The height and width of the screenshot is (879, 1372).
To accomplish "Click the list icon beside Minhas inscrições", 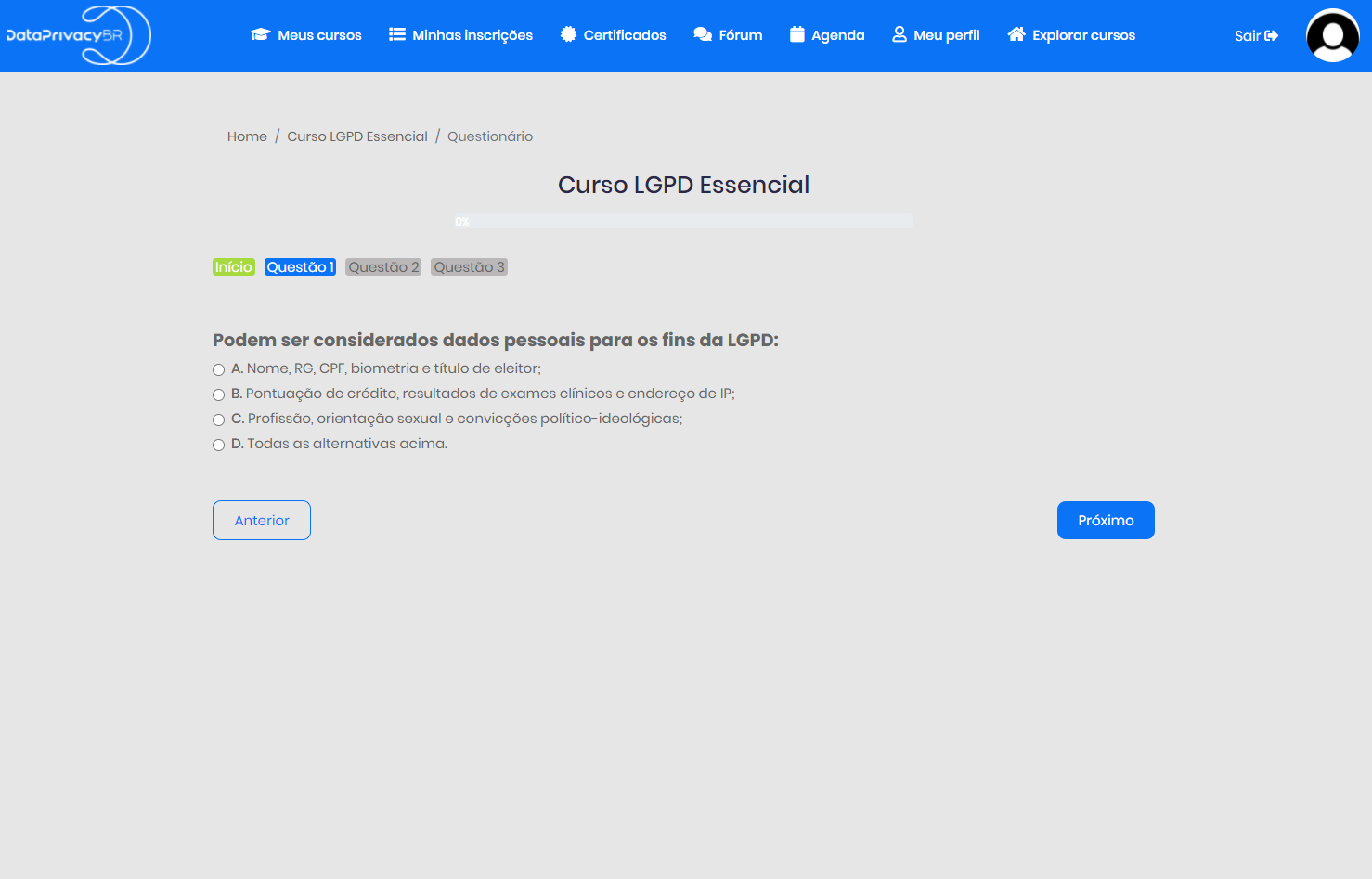I will coord(397,34).
